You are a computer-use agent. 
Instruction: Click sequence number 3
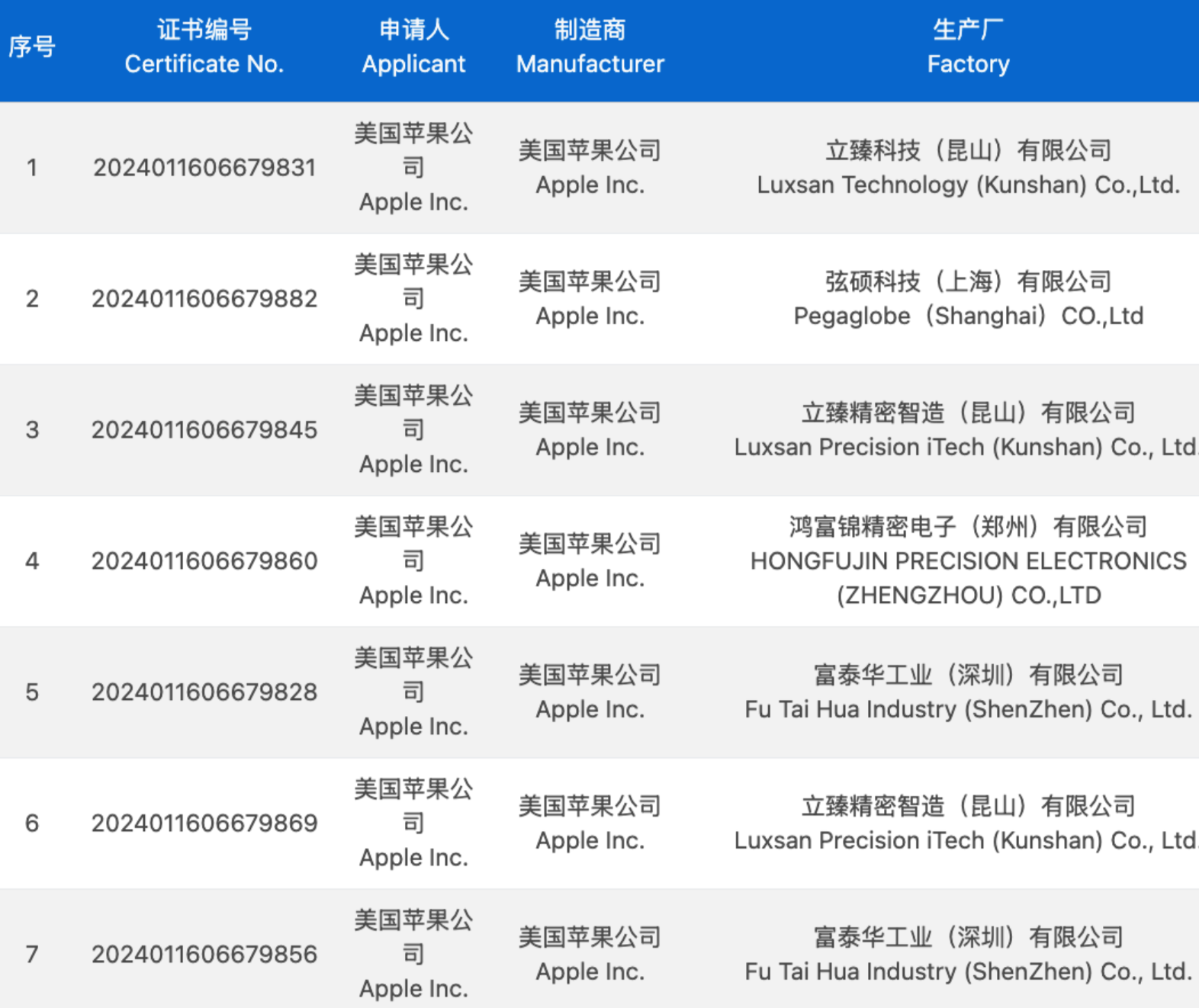point(32,430)
